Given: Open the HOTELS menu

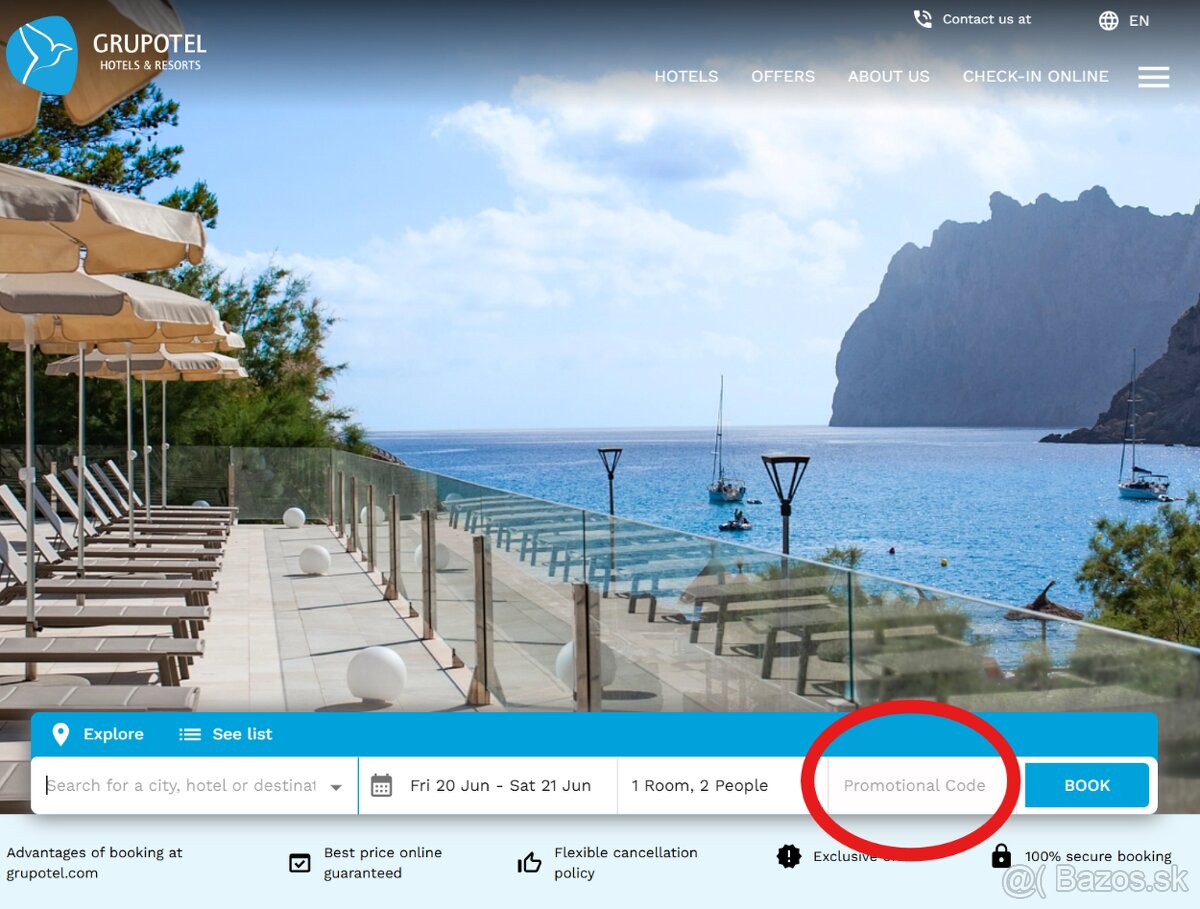Looking at the screenshot, I should 686,77.
